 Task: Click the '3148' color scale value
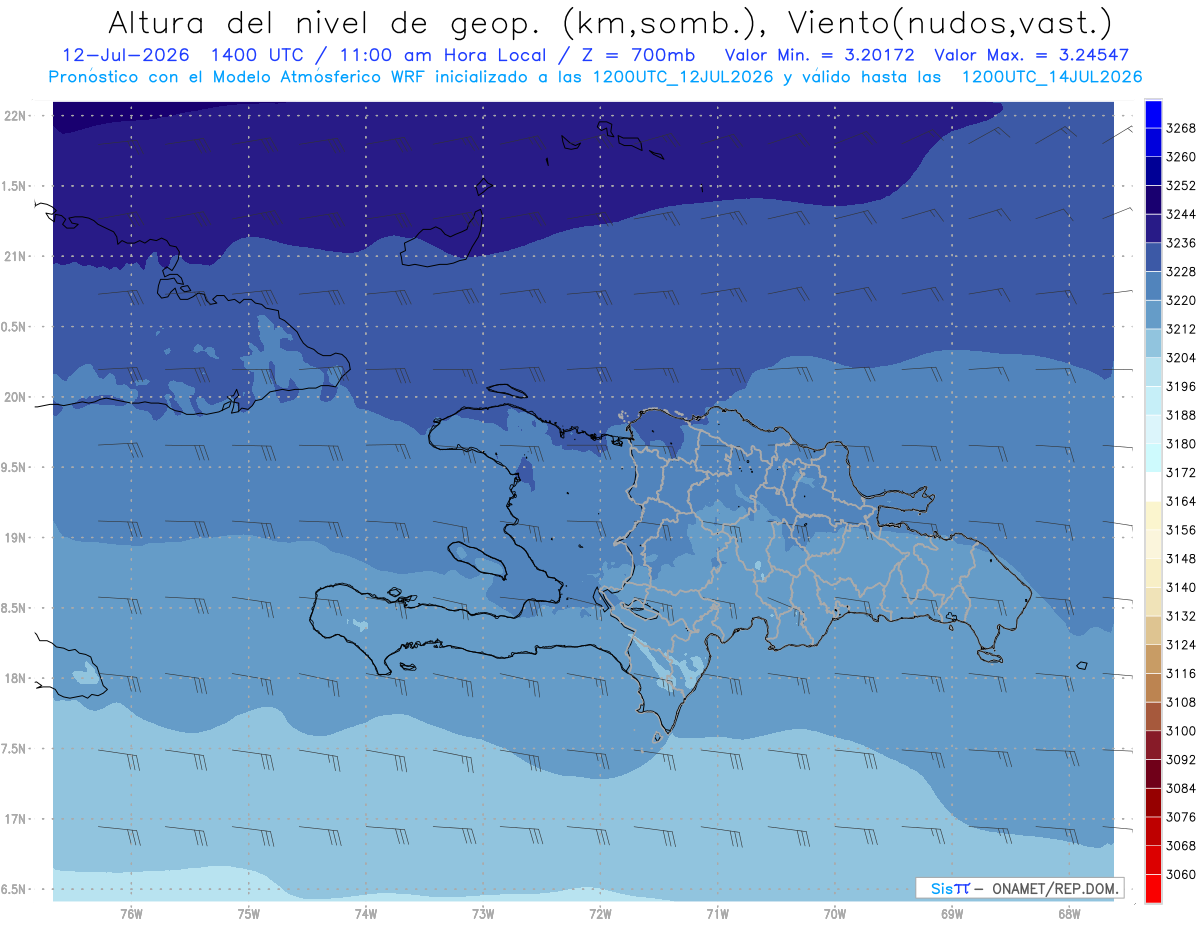[x=1181, y=559]
